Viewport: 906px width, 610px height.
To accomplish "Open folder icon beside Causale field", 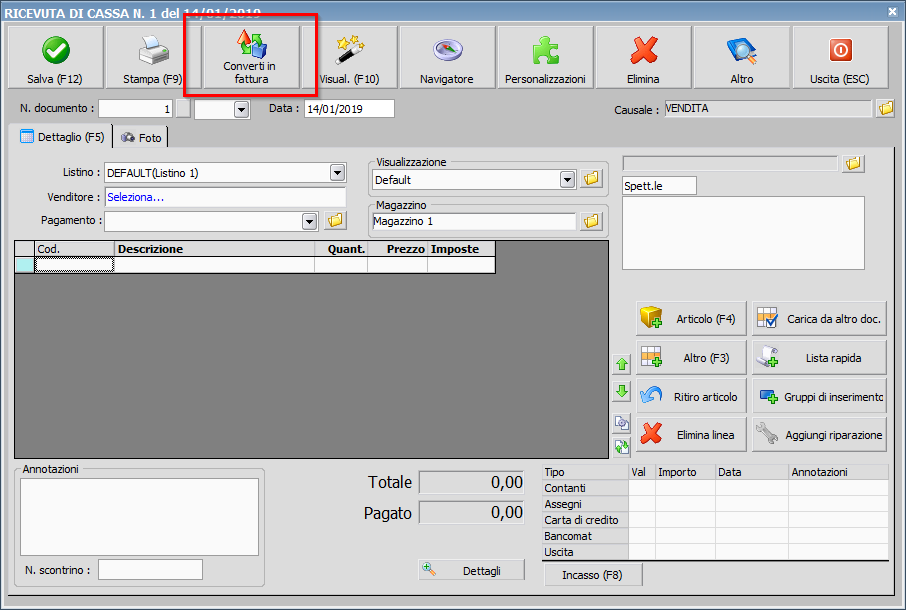I will [x=885, y=108].
